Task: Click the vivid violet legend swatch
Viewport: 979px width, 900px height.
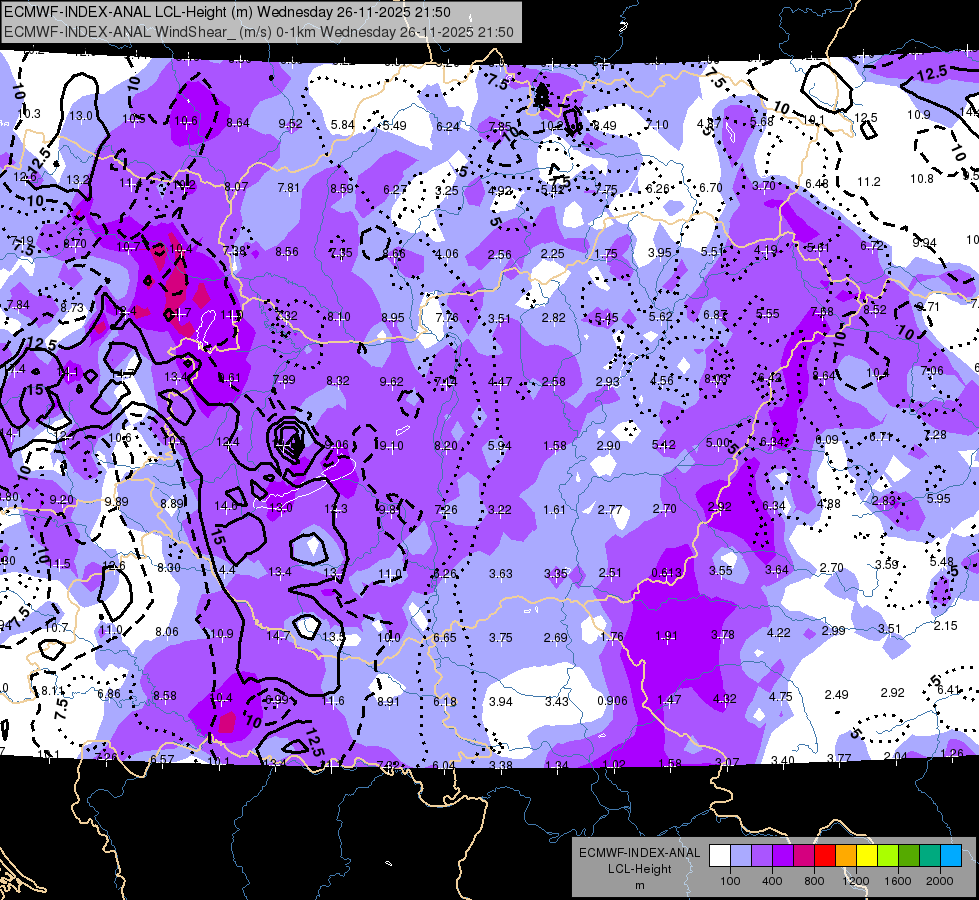Action: point(783,856)
